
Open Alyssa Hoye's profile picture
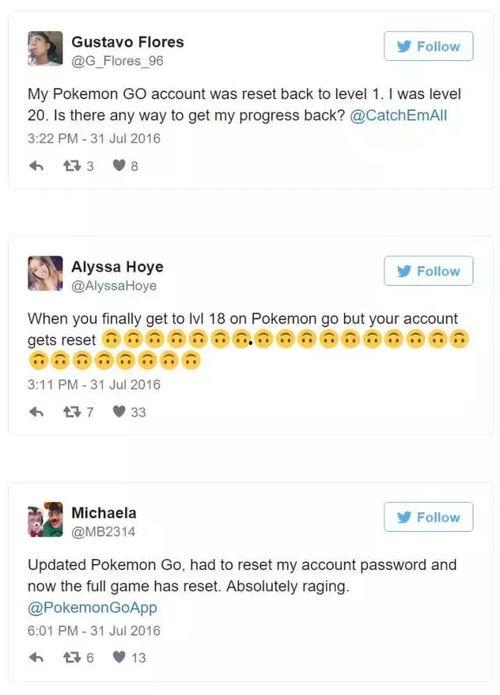[45, 273]
